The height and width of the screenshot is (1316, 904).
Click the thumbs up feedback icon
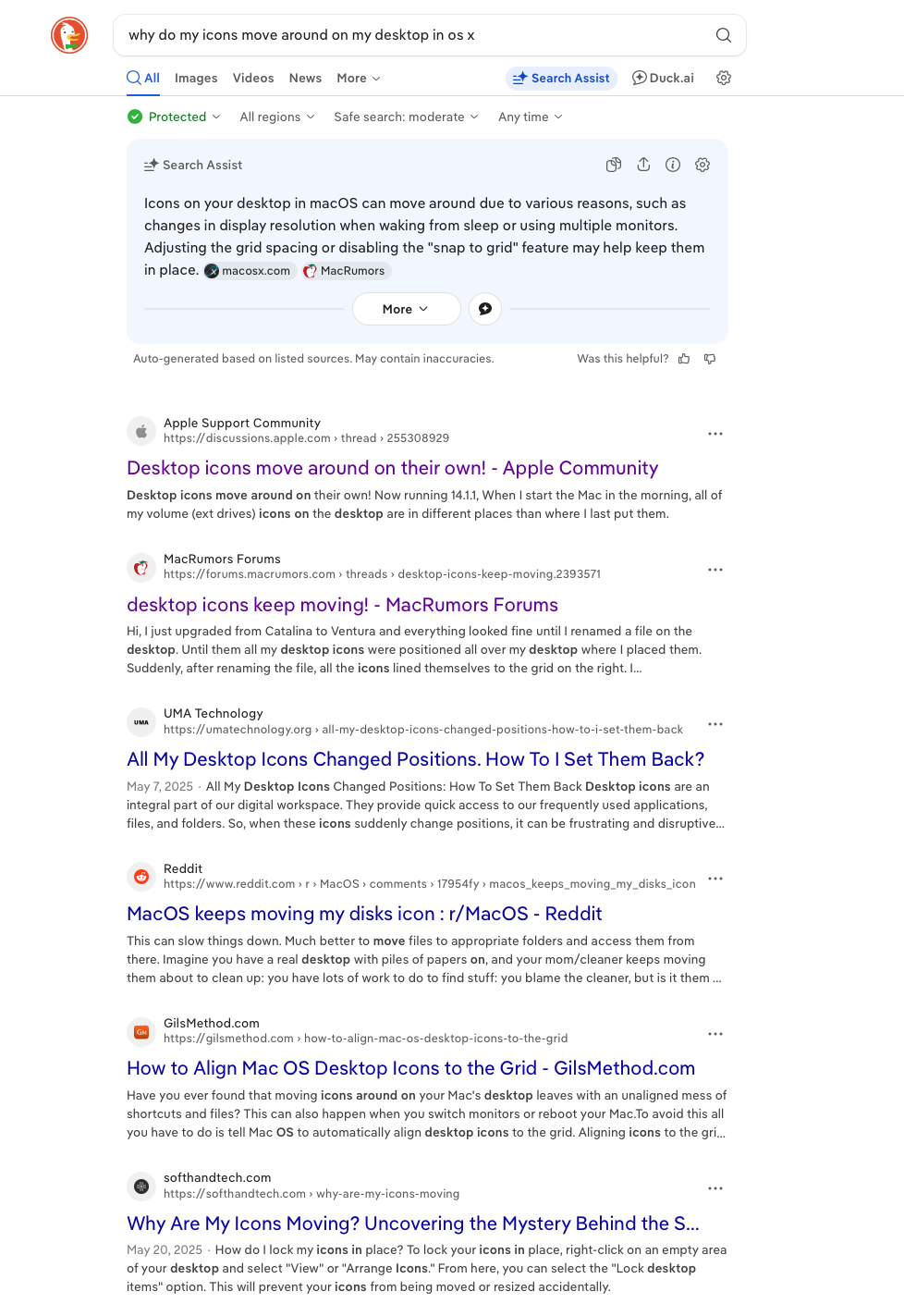point(684,359)
